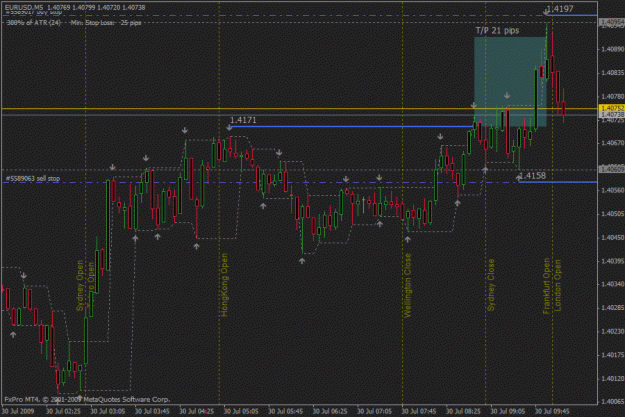Screen dimensions: 625x417
Task: Click the '30 Jul 07:05' time axis label
Action: pyautogui.click(x=374, y=411)
